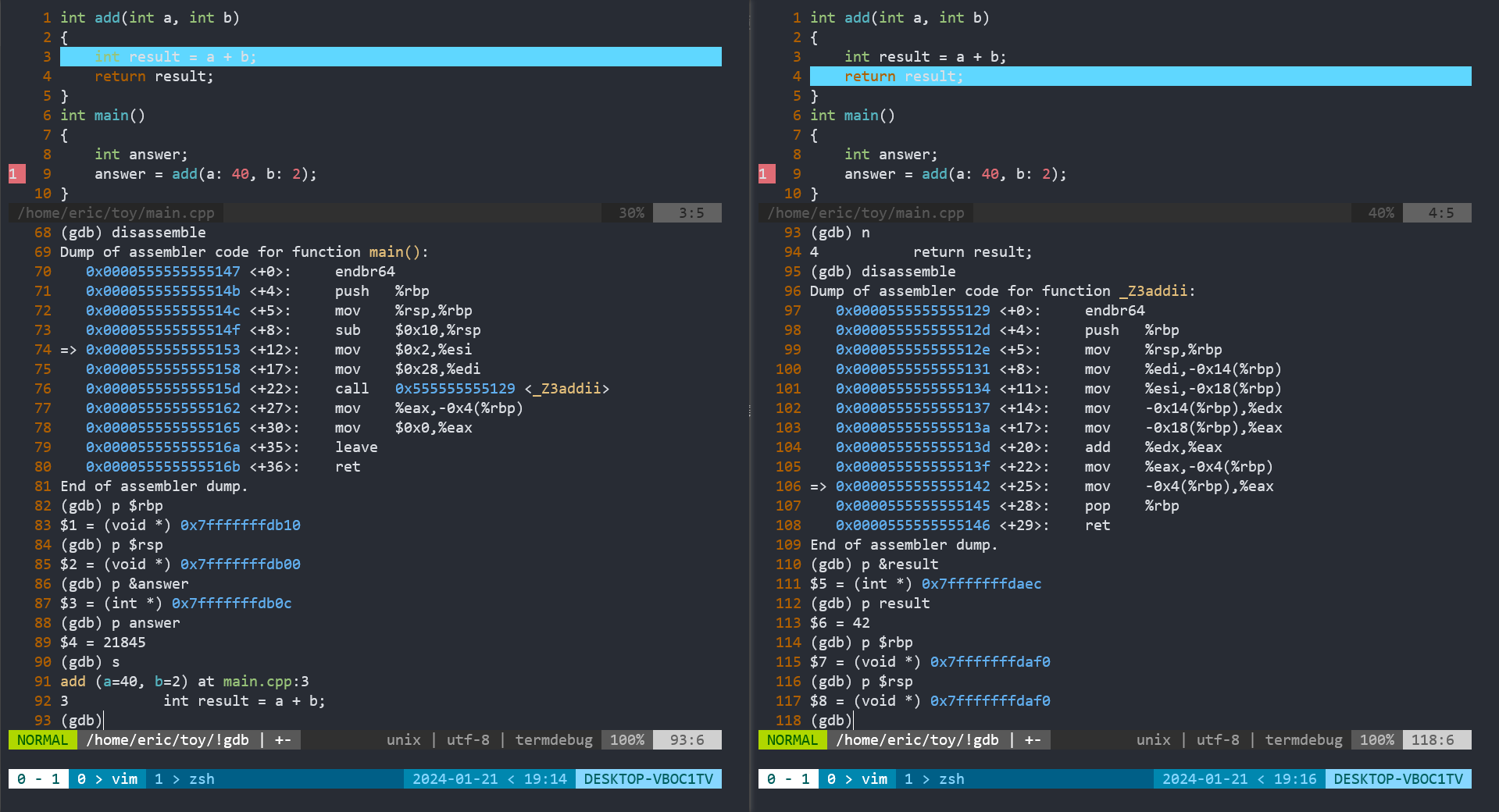1499x812 pixels.
Task: Click breakpoint marker 1 in right source pane
Action: [766, 174]
